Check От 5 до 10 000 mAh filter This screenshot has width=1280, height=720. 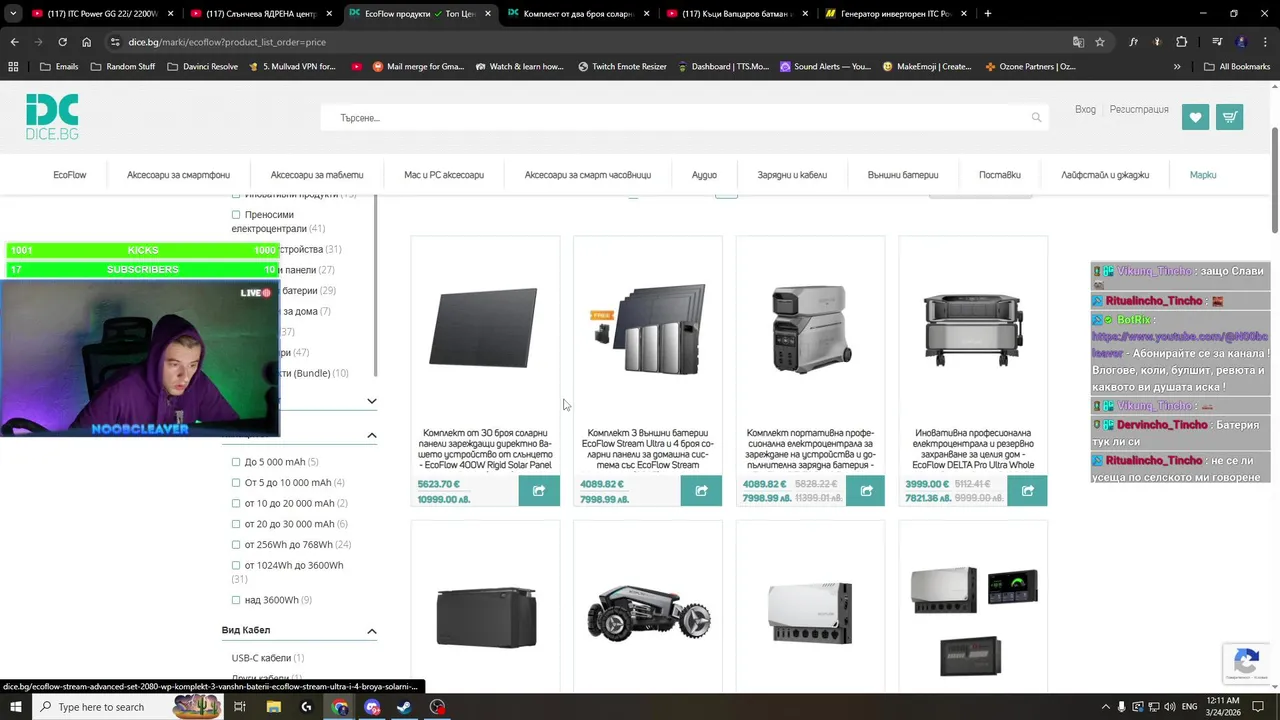(236, 483)
